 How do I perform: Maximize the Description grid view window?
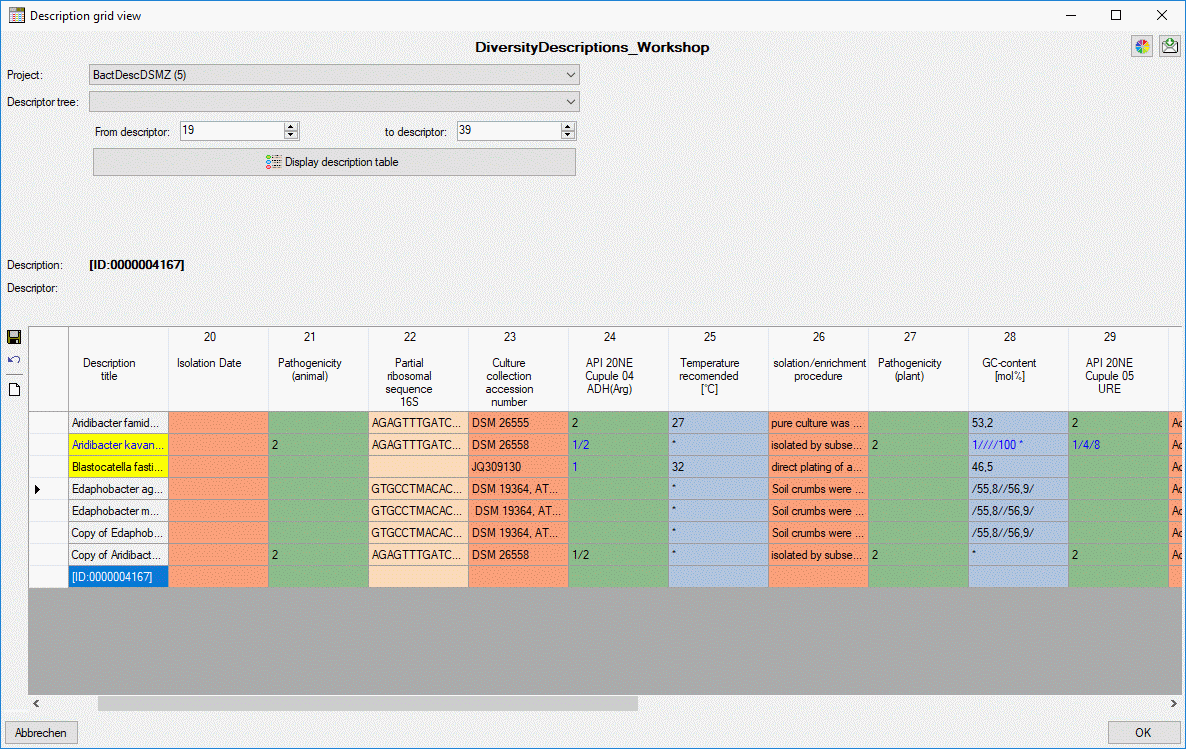[1116, 15]
